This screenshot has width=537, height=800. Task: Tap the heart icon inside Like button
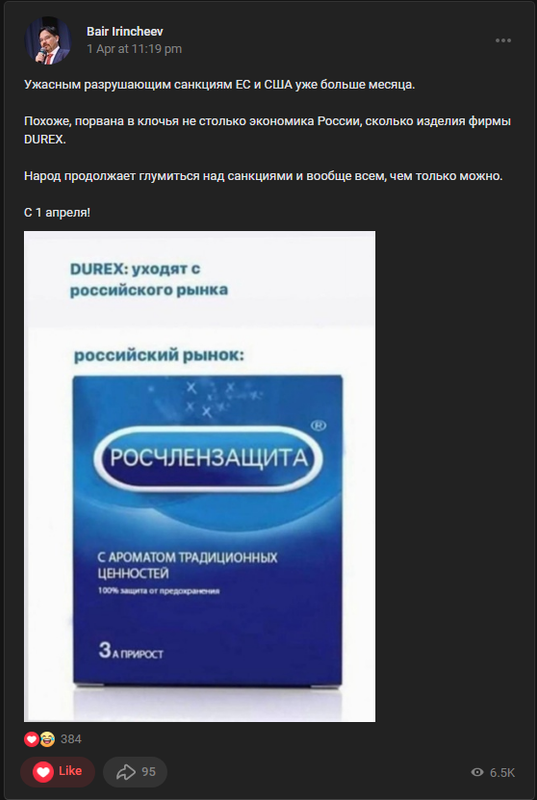tap(43, 772)
